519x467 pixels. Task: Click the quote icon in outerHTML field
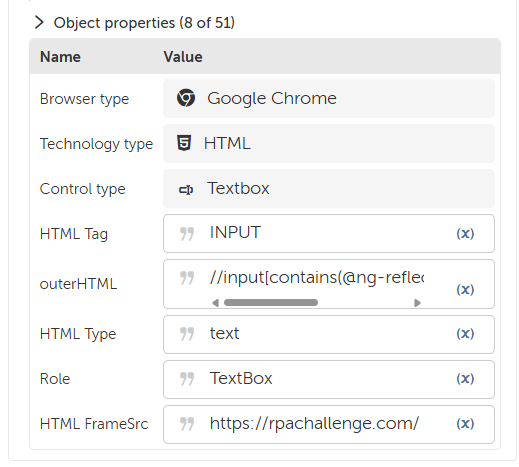187,278
